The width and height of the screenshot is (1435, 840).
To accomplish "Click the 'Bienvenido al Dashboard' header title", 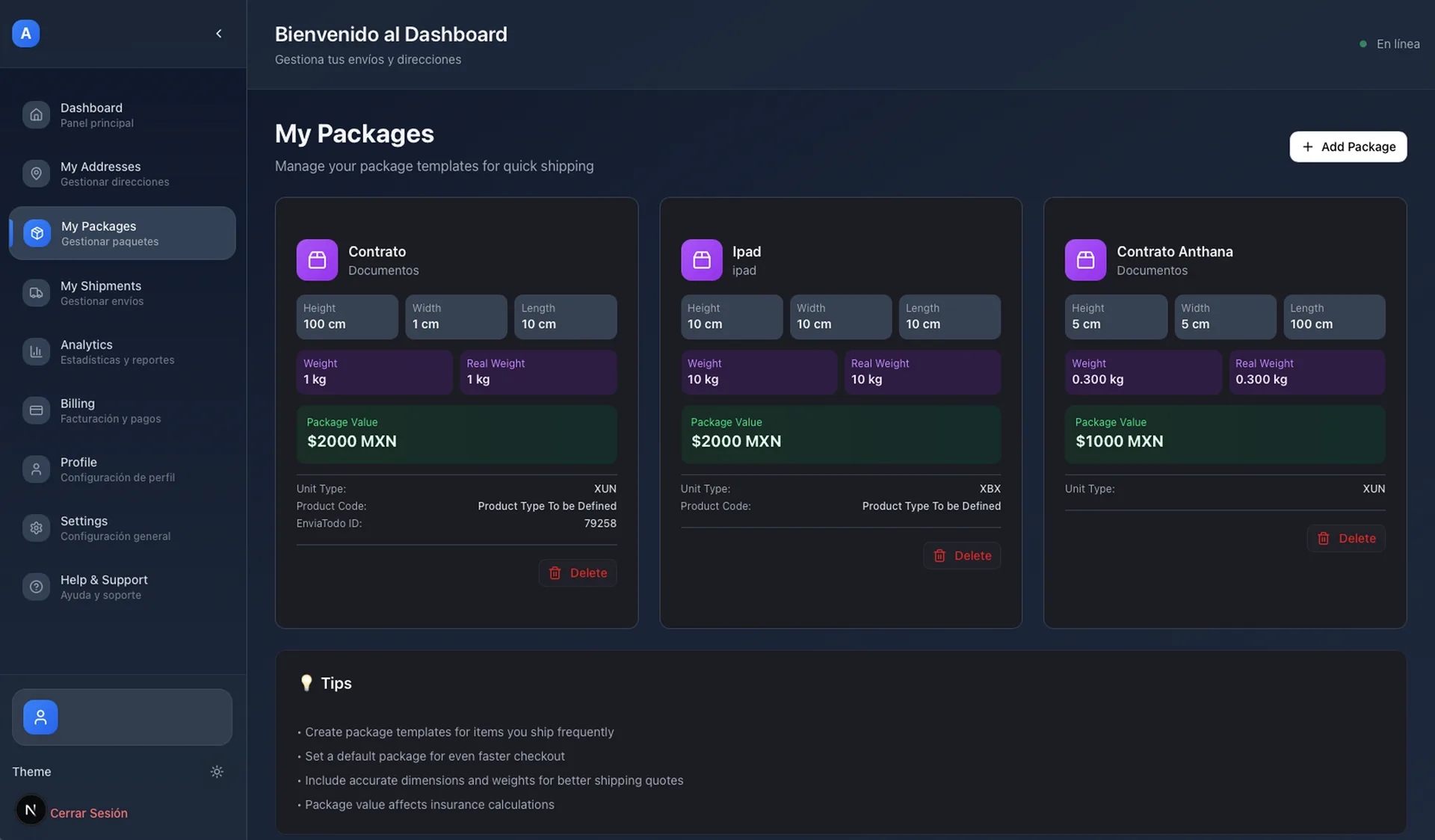I will point(391,34).
